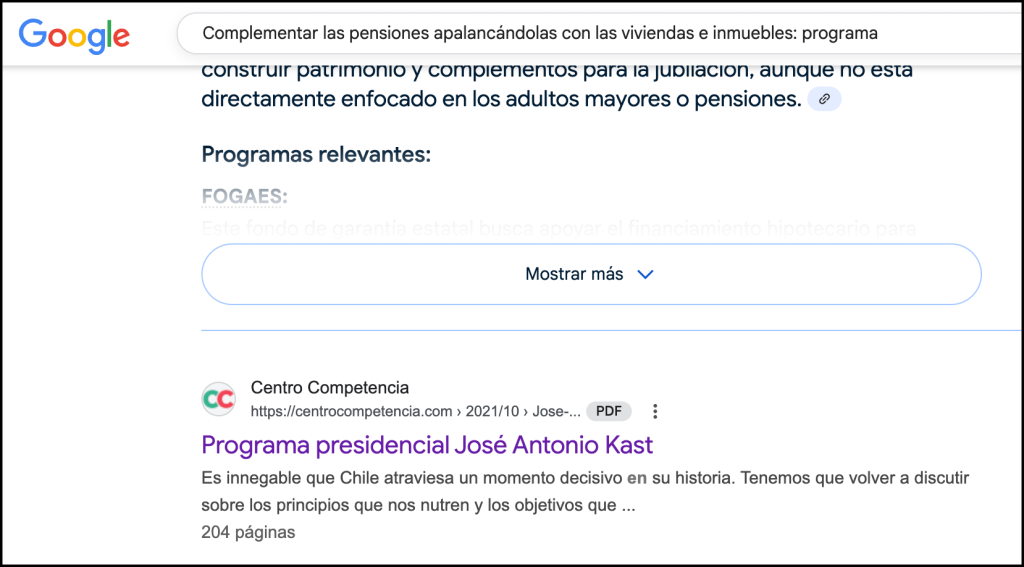
Task: Click the blue chevron beside Mostrar más
Action: click(x=645, y=274)
